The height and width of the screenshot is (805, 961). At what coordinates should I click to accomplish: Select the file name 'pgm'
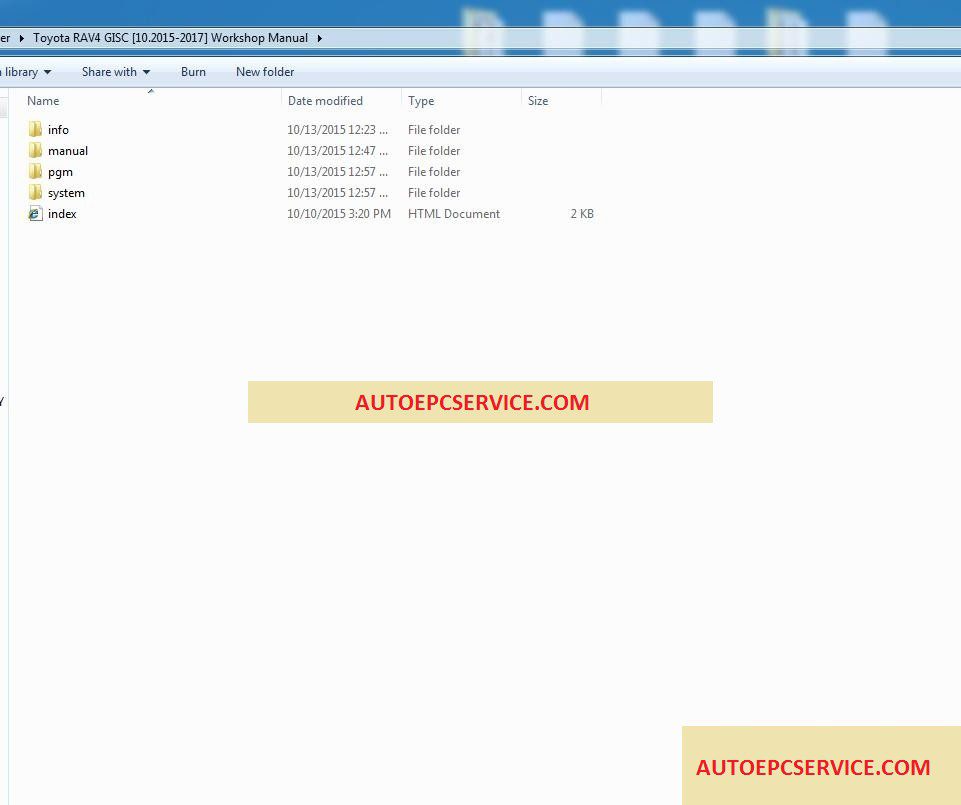coord(60,172)
